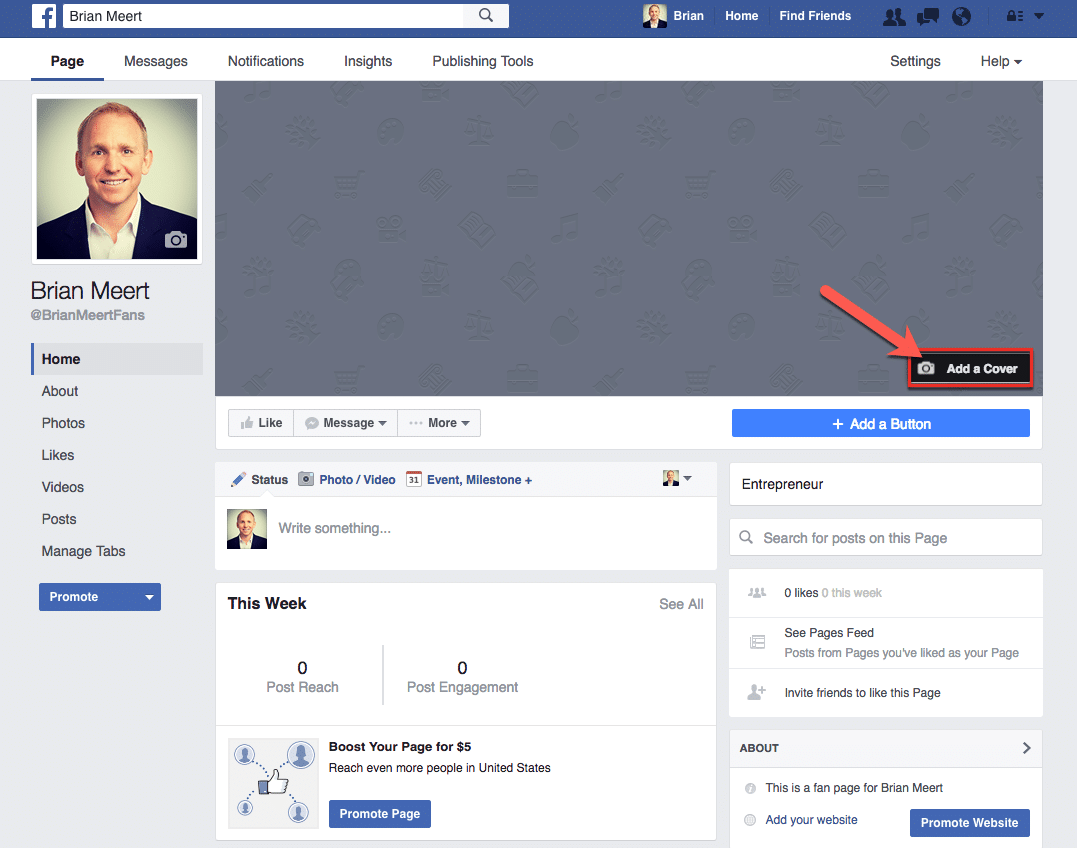The height and width of the screenshot is (848, 1077).
Task: Click Brian's small avatar in top bar
Action: click(x=655, y=16)
